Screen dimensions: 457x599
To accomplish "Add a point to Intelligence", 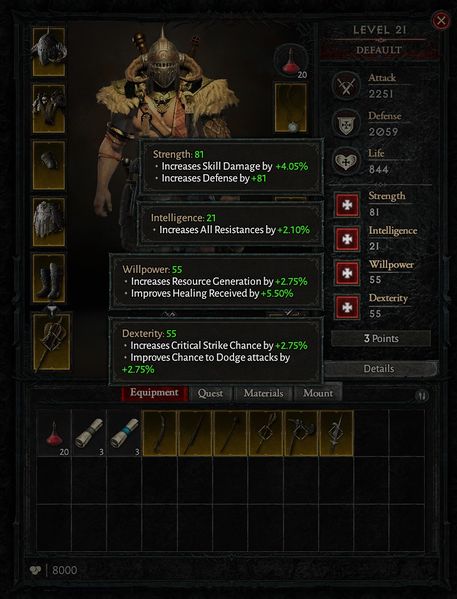I will click(347, 239).
